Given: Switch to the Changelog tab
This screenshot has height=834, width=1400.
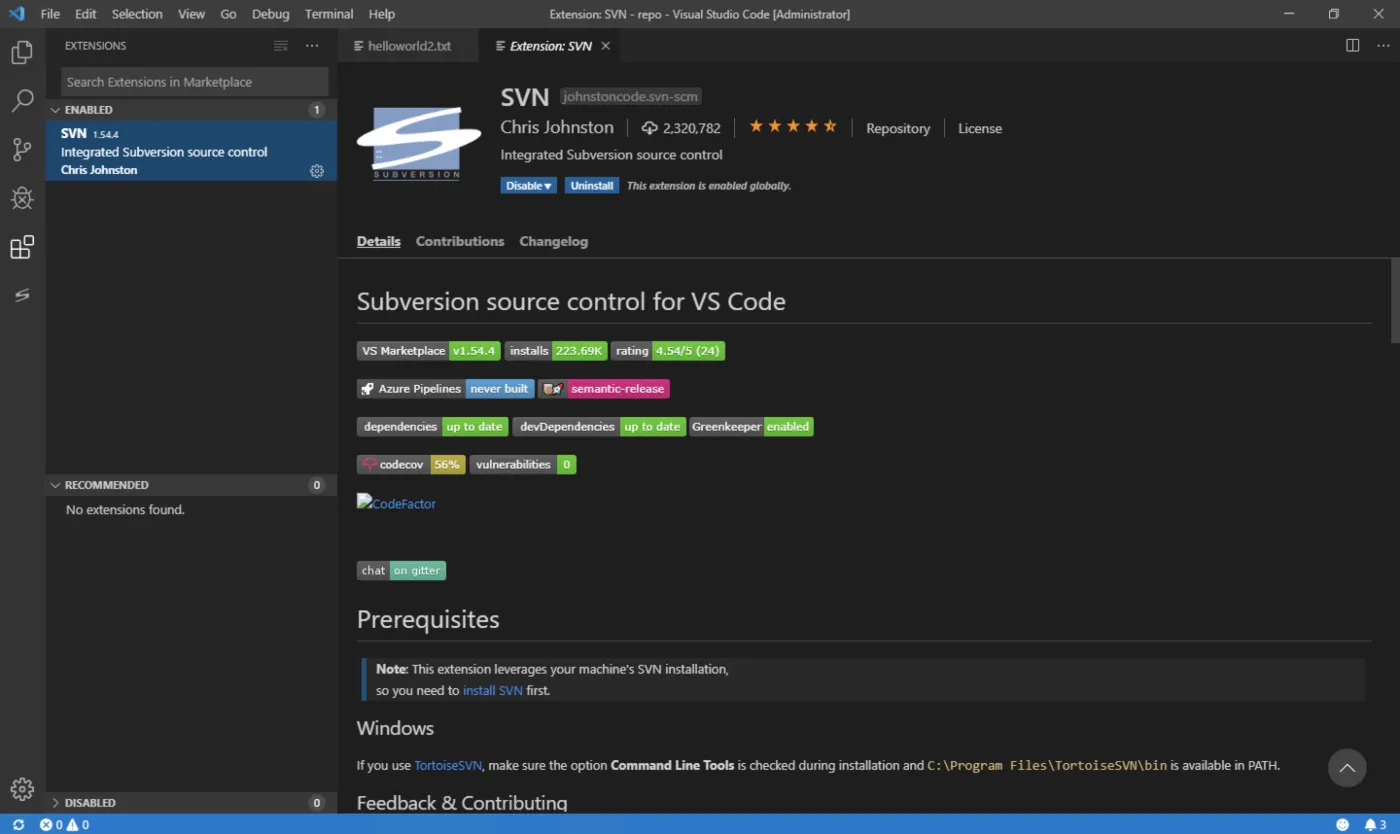Looking at the screenshot, I should tap(553, 241).
